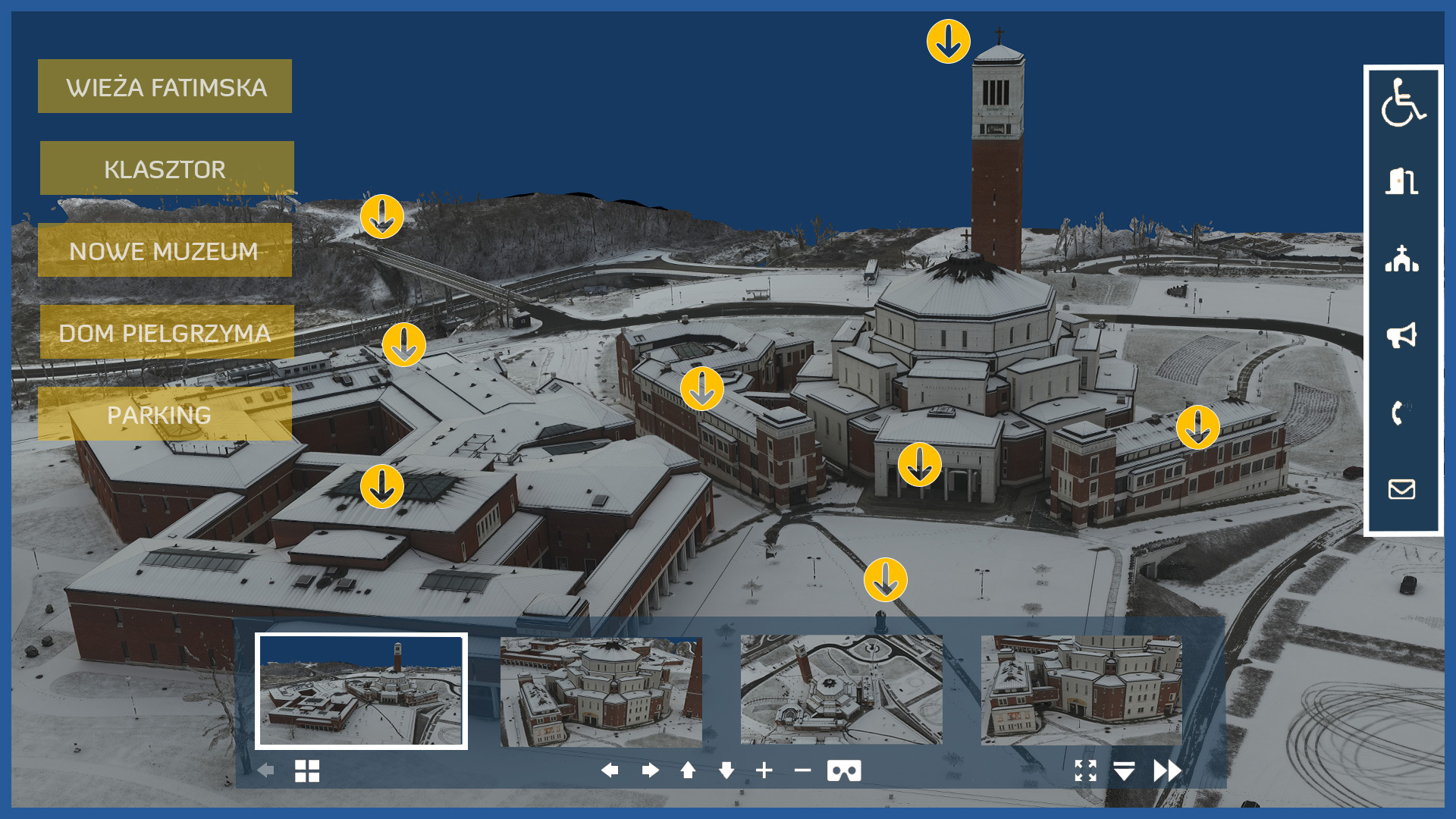This screenshot has height=819, width=1456.
Task: Tilt view down with down arrow
Action: click(726, 770)
